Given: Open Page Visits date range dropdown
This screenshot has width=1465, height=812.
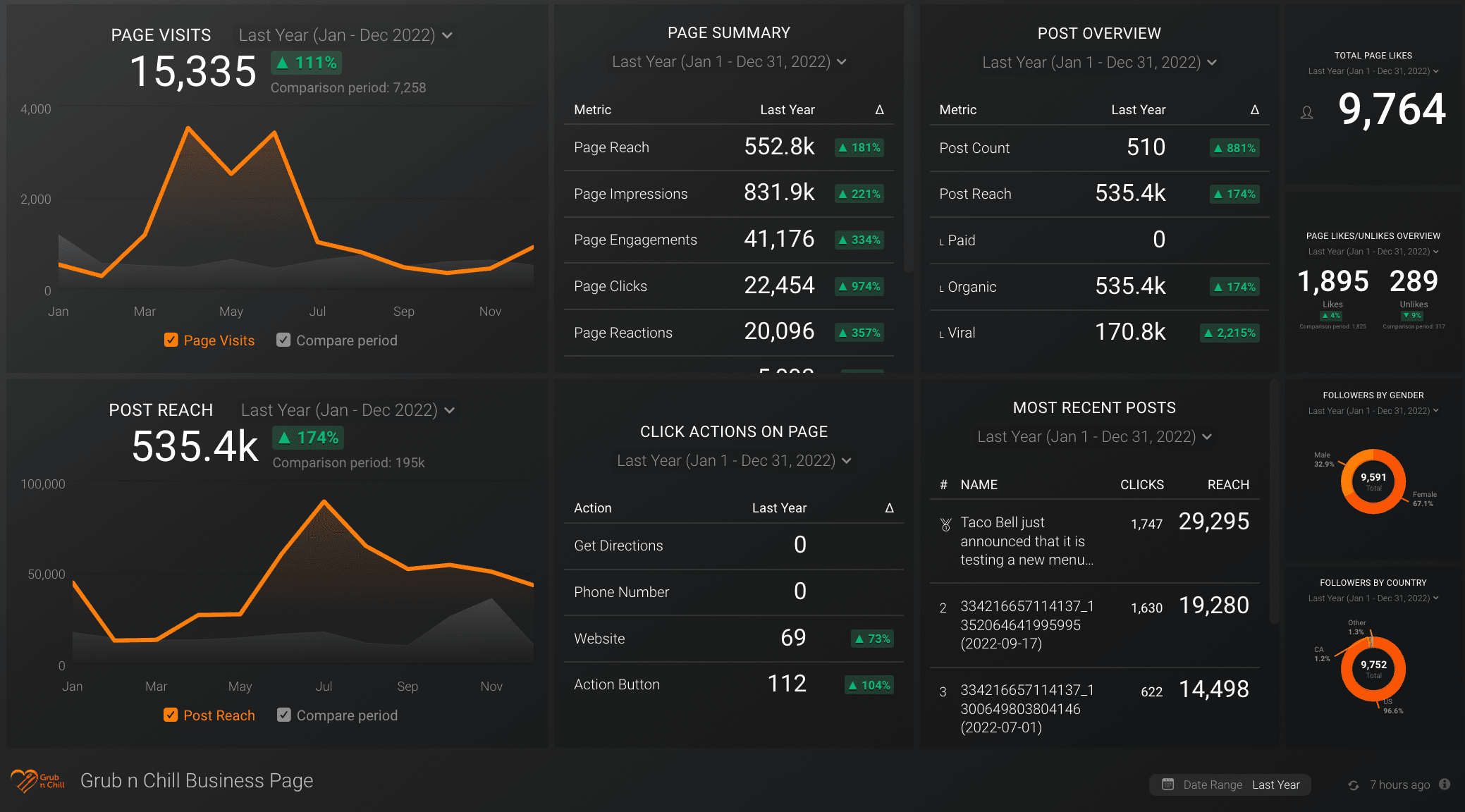Looking at the screenshot, I should [345, 35].
